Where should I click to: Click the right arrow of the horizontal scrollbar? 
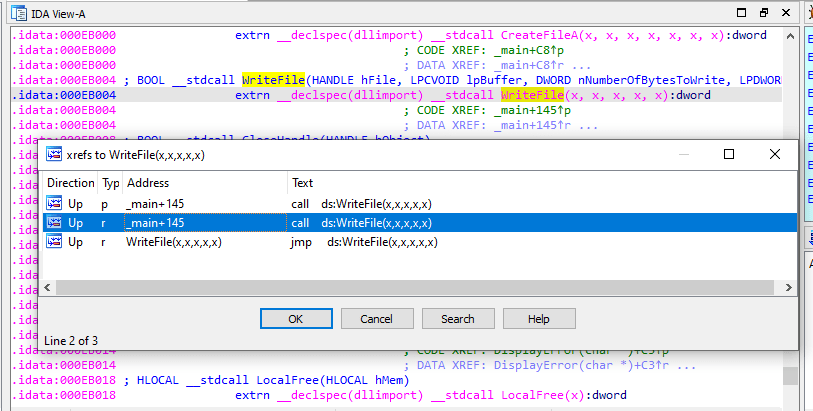(788, 287)
